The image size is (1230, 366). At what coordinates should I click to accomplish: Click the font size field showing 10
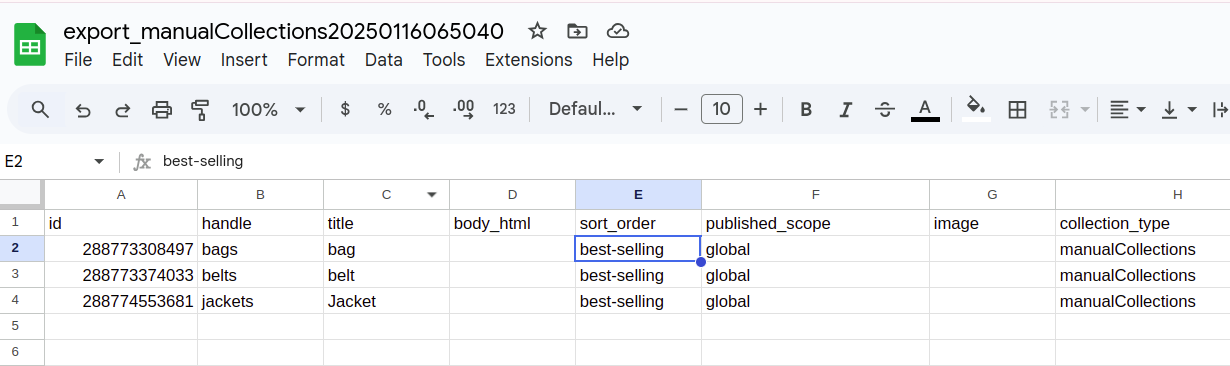coord(721,109)
